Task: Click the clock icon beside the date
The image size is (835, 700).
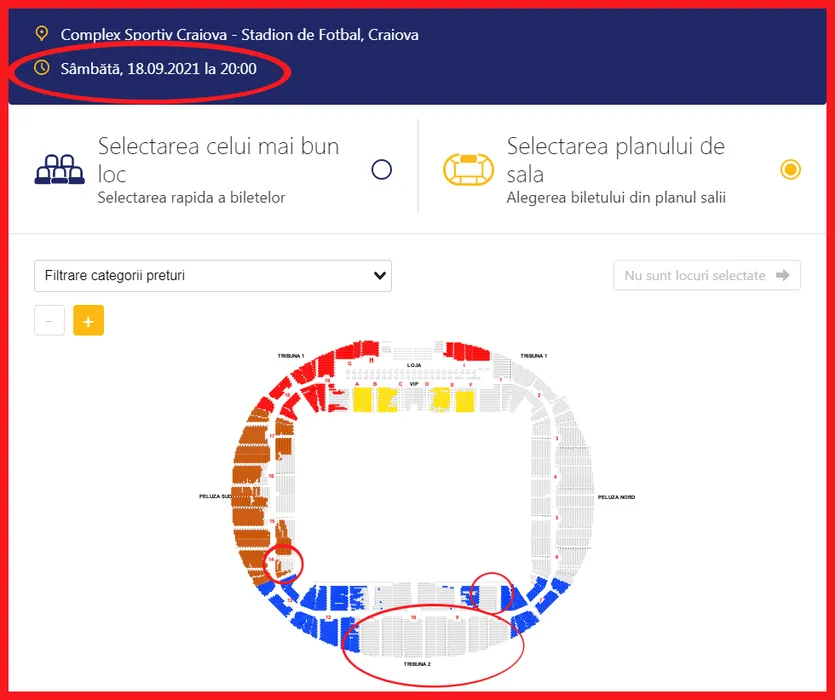Action: click(41, 68)
